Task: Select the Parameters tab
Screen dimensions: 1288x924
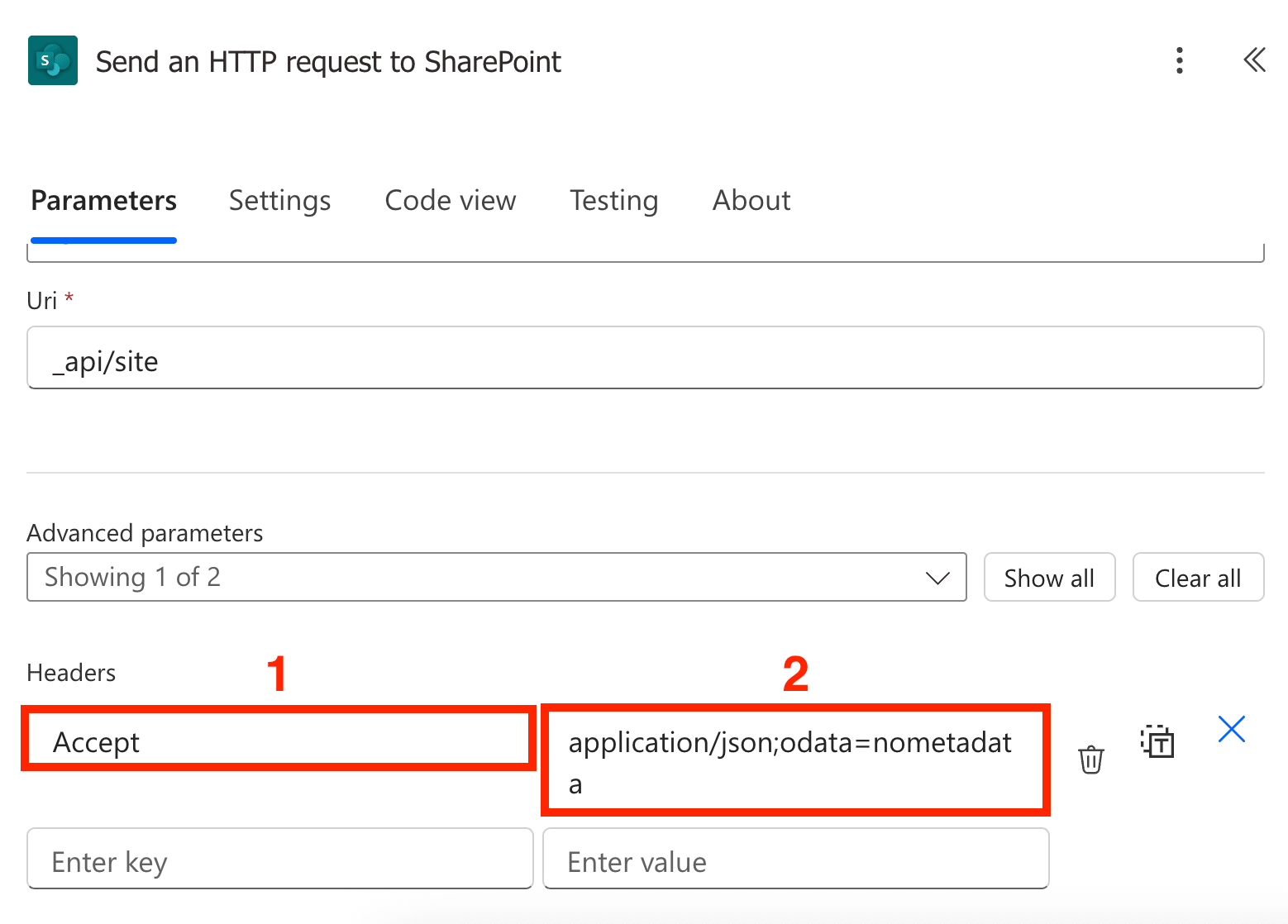Action: pyautogui.click(x=104, y=201)
